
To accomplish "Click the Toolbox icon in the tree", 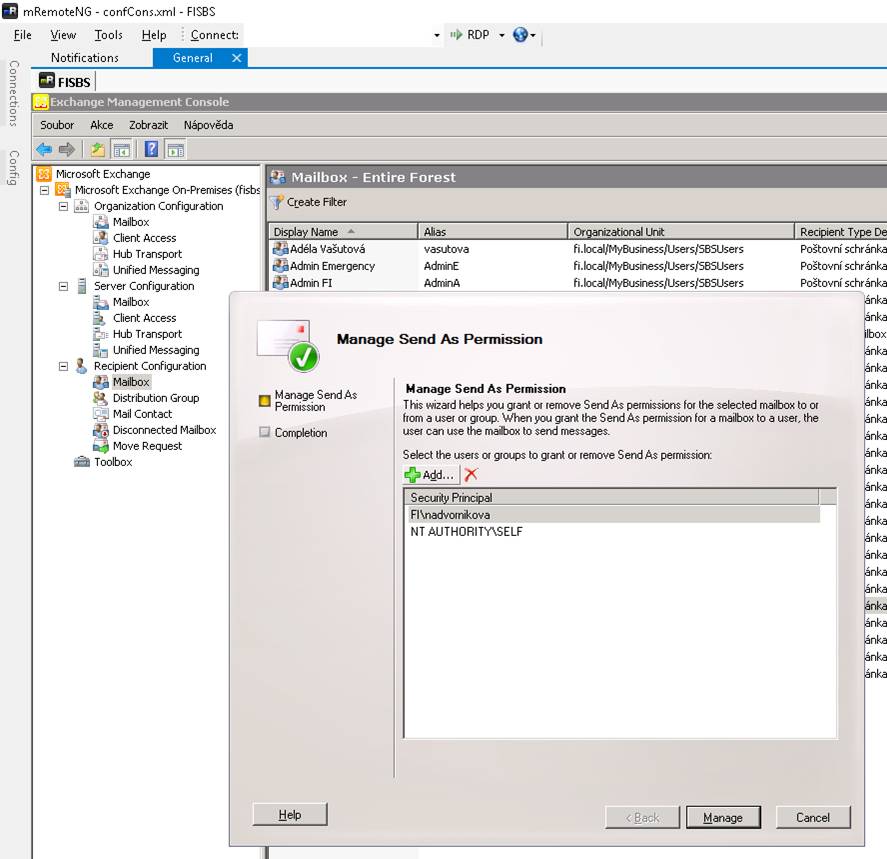I will [82, 462].
